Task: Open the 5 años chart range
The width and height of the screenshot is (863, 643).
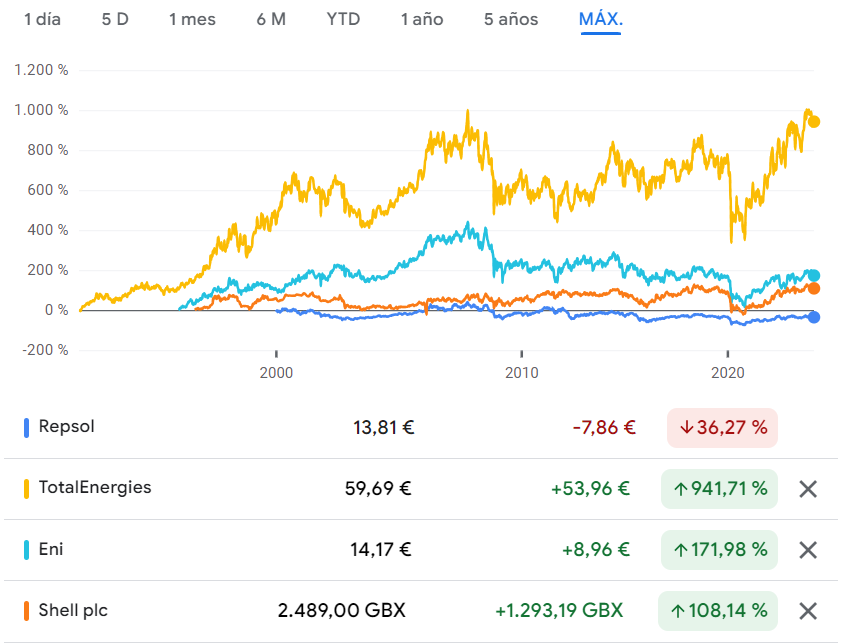Action: click(511, 20)
